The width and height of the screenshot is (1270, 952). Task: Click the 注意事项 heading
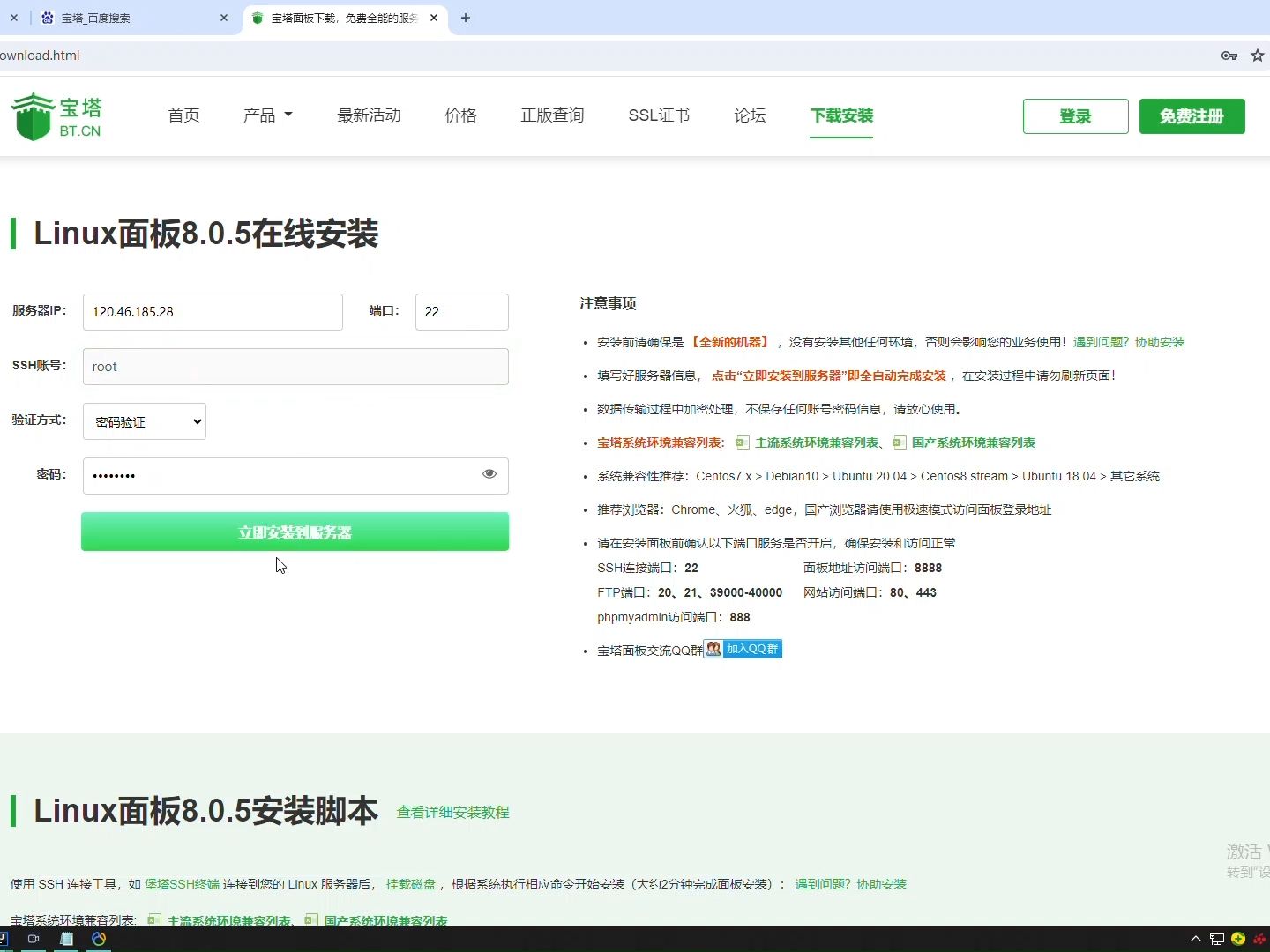pyautogui.click(x=608, y=303)
